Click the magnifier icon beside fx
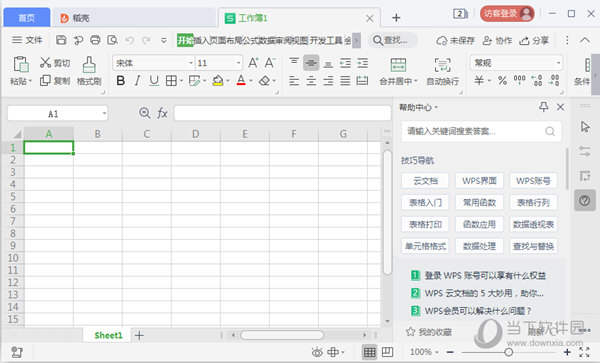Viewport: 600px width, 363px height. 144,113
